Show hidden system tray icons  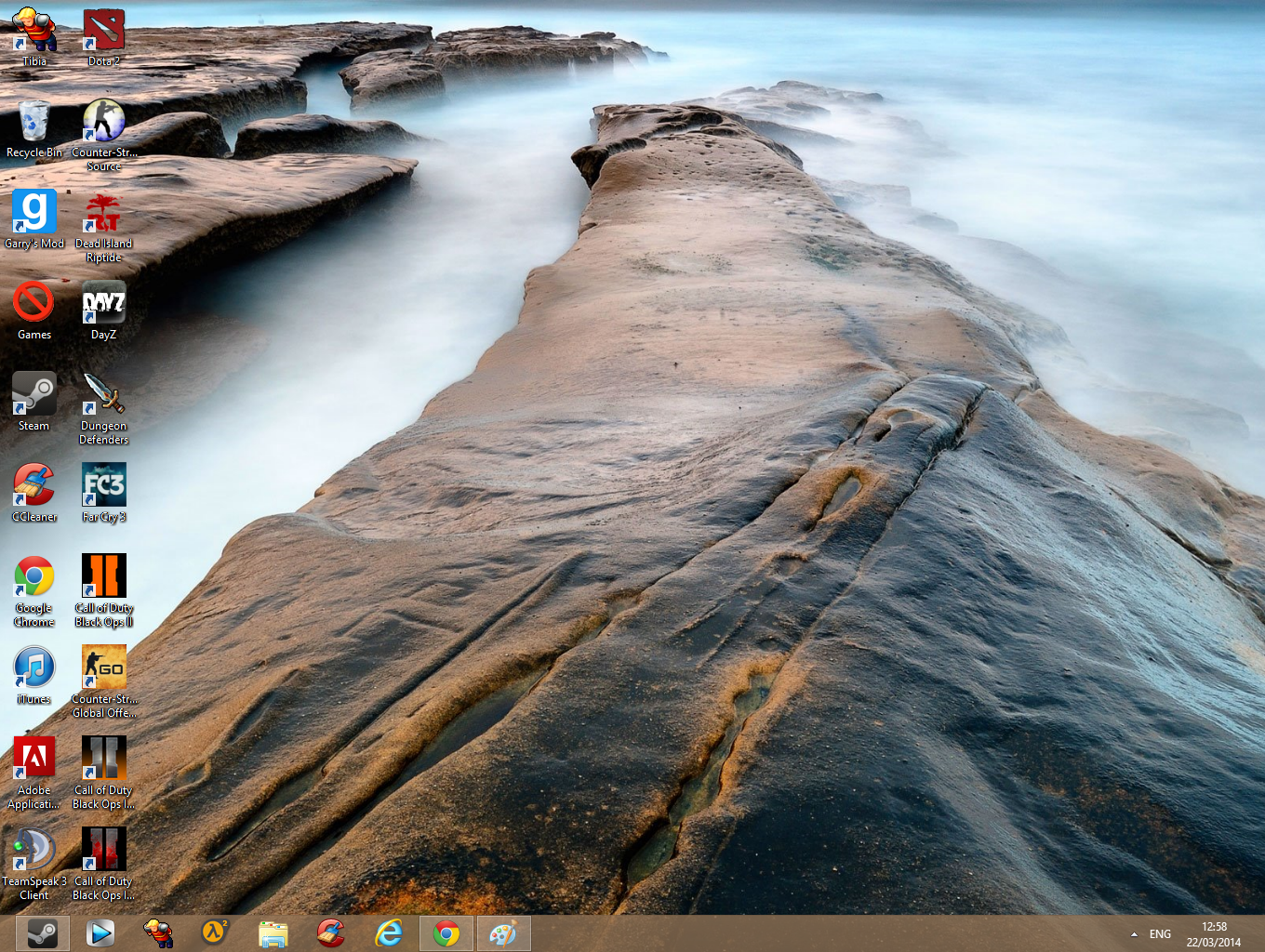(1134, 934)
